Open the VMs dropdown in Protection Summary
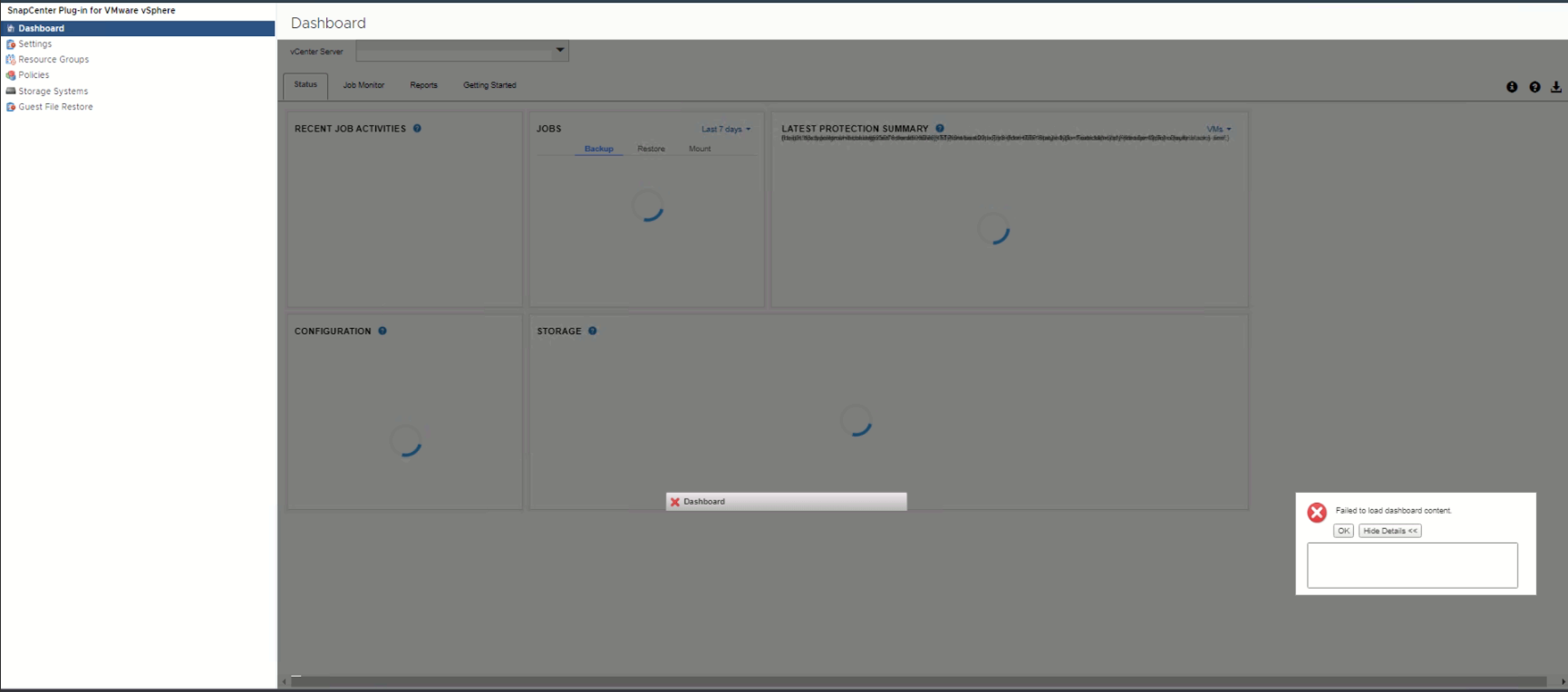The image size is (1568, 692). (1219, 130)
